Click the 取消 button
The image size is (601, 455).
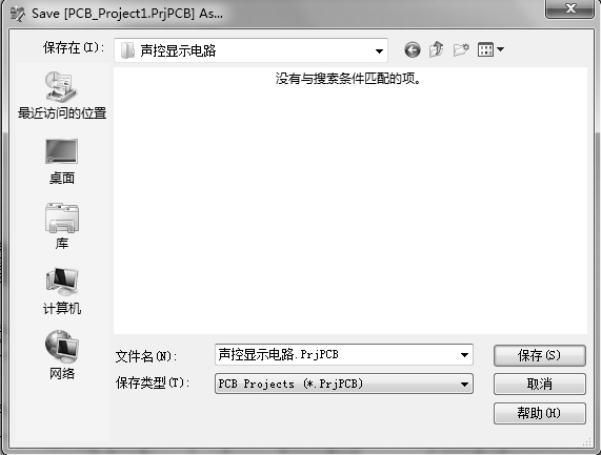540,384
